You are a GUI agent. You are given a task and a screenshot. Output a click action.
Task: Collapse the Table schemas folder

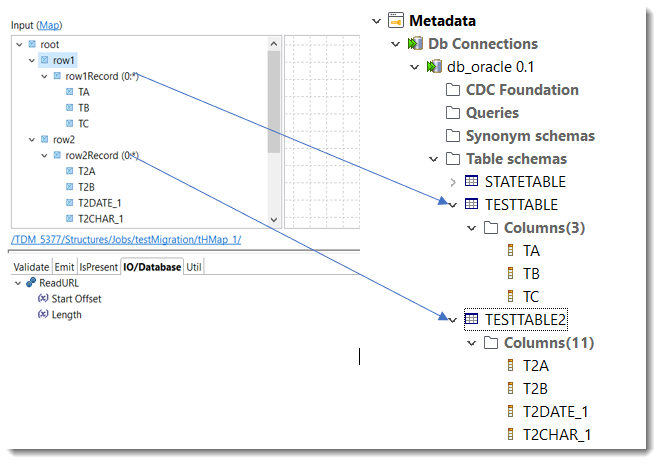point(432,159)
